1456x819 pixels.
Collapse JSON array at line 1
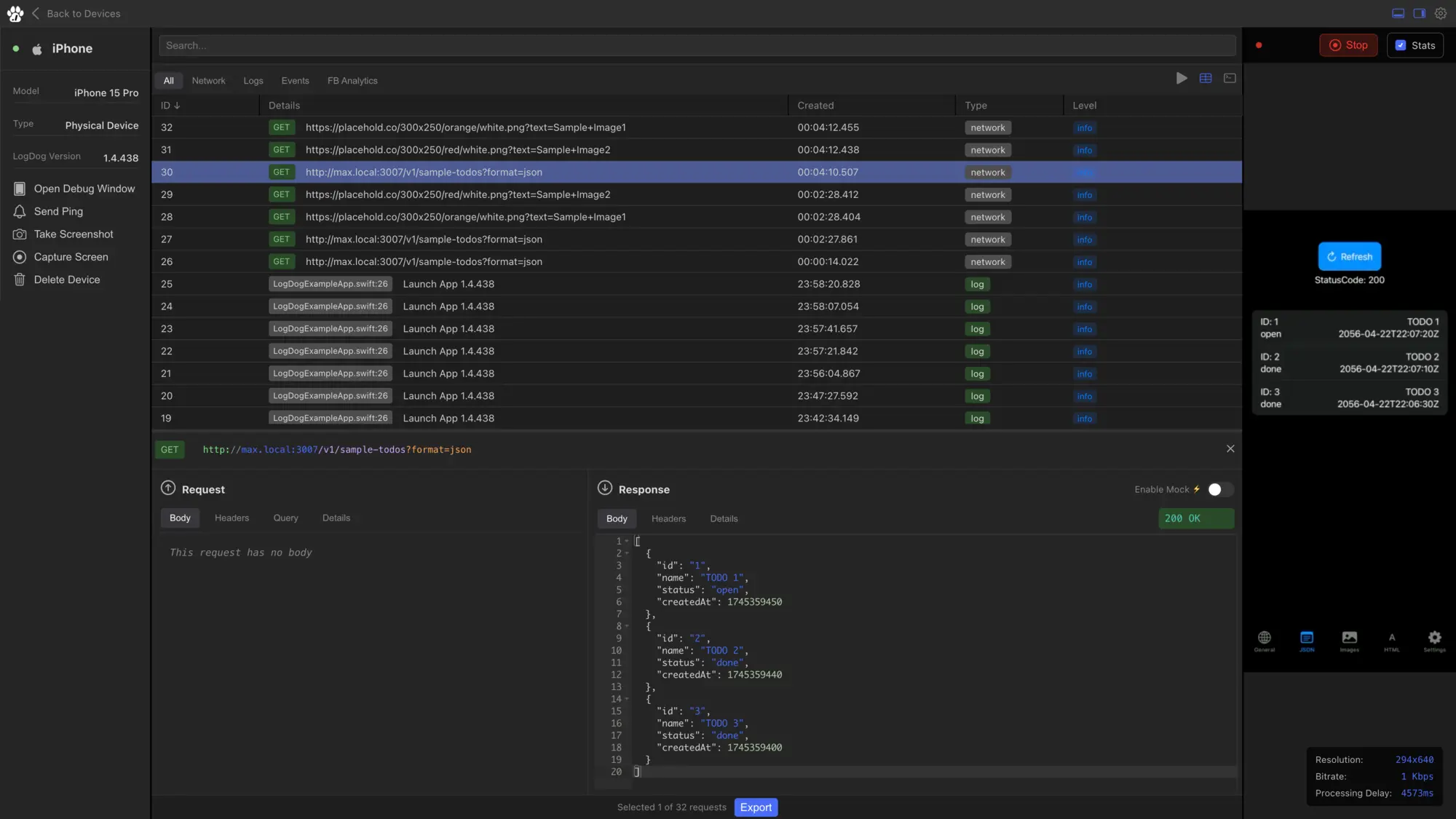(x=626, y=541)
